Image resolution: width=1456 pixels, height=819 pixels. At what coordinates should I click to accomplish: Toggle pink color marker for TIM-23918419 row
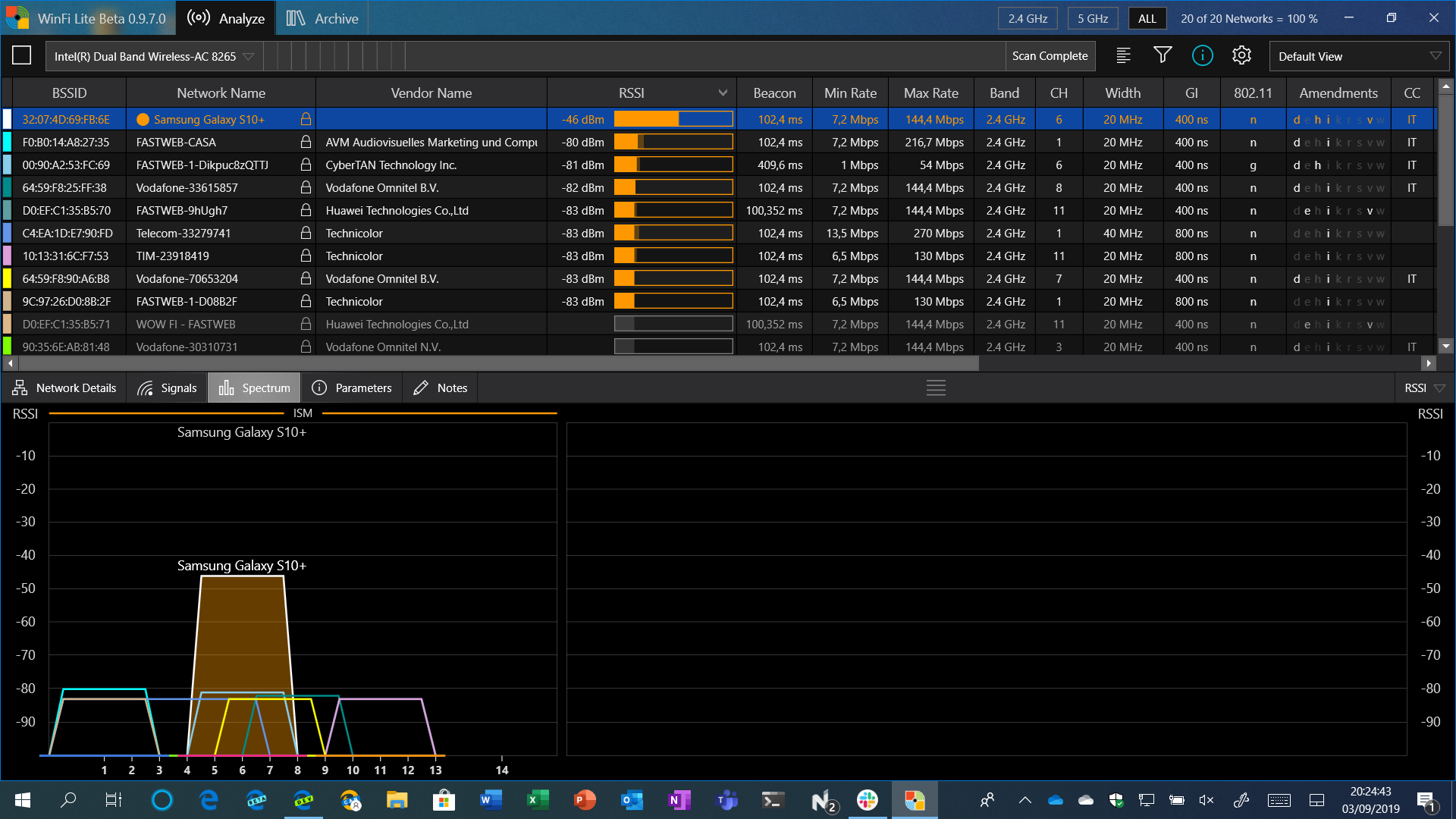(x=7, y=256)
